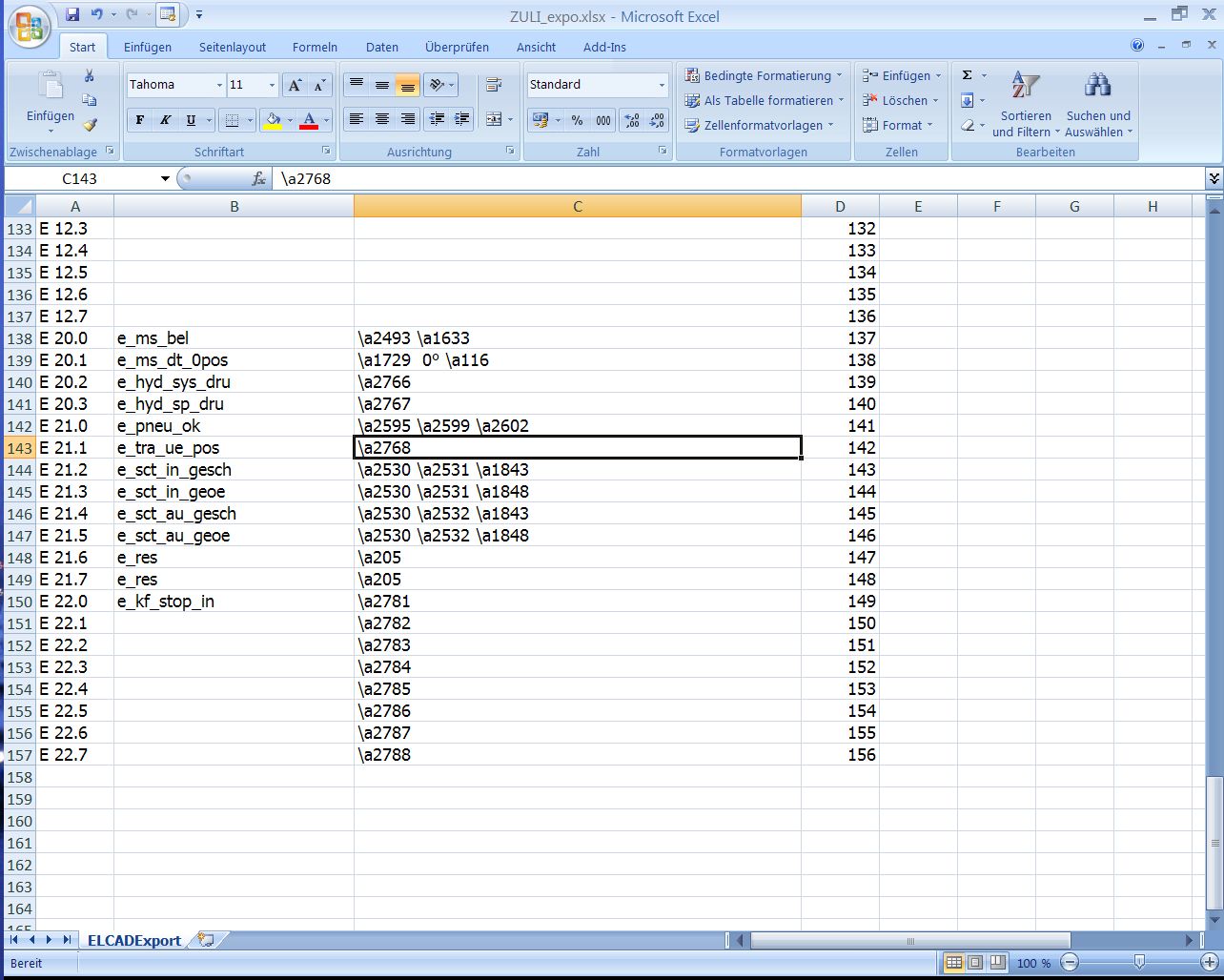Image resolution: width=1224 pixels, height=980 pixels.
Task: Apply red font color
Action: coord(308,120)
